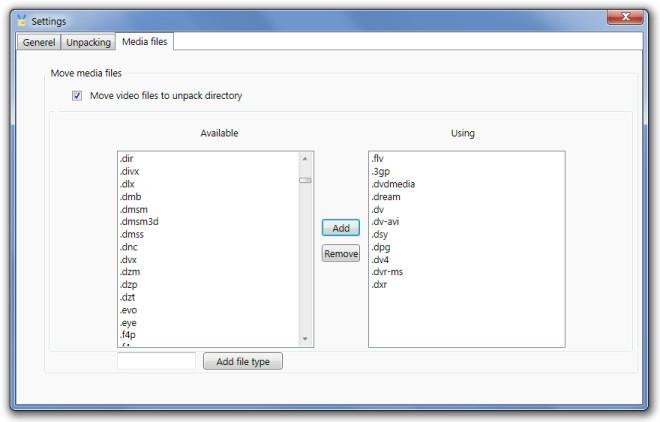Select .flv in the Using list
660x422 pixels.
tap(377, 159)
